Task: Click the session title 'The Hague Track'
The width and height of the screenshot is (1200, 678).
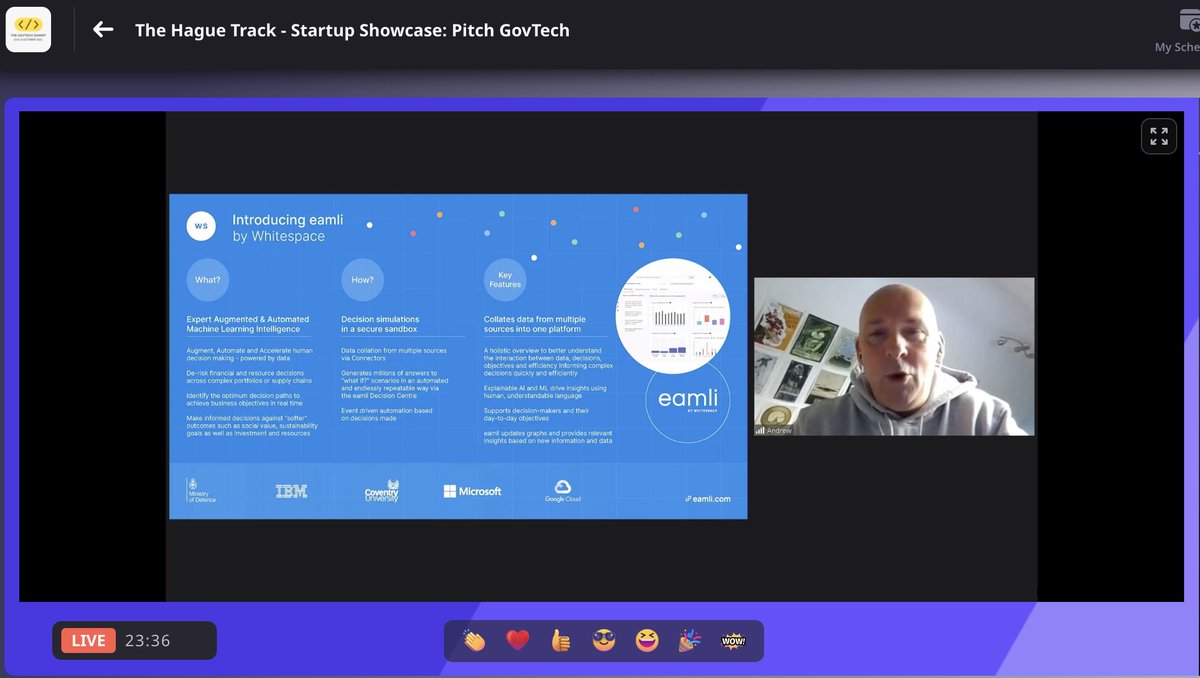Action: coord(352,30)
